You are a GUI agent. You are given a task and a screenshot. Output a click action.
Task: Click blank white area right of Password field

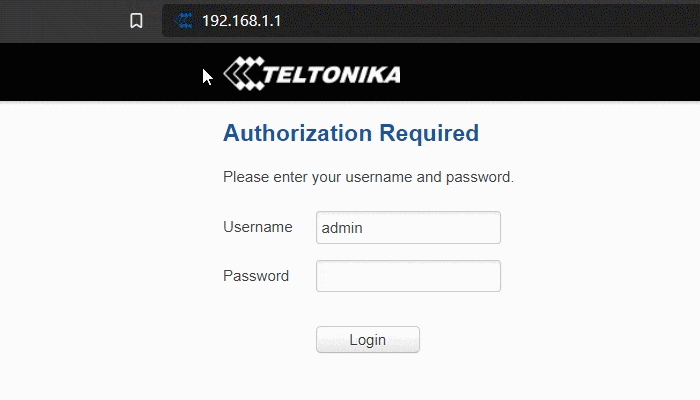click(x=600, y=276)
